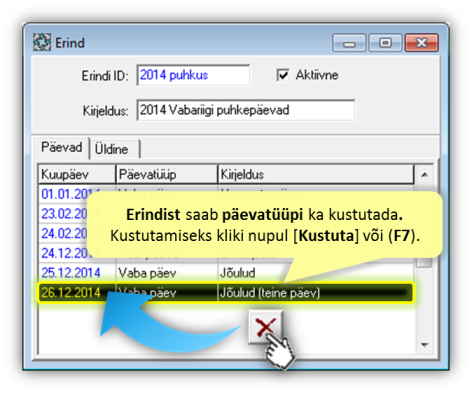472x393 pixels.
Task: Select the Päevad tab
Action: (61, 147)
